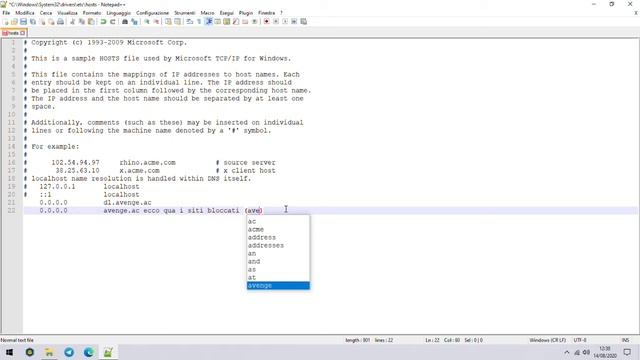Open Microsoft Edge from the taskbar
Screen dimensions: 640x360
[89, 352]
